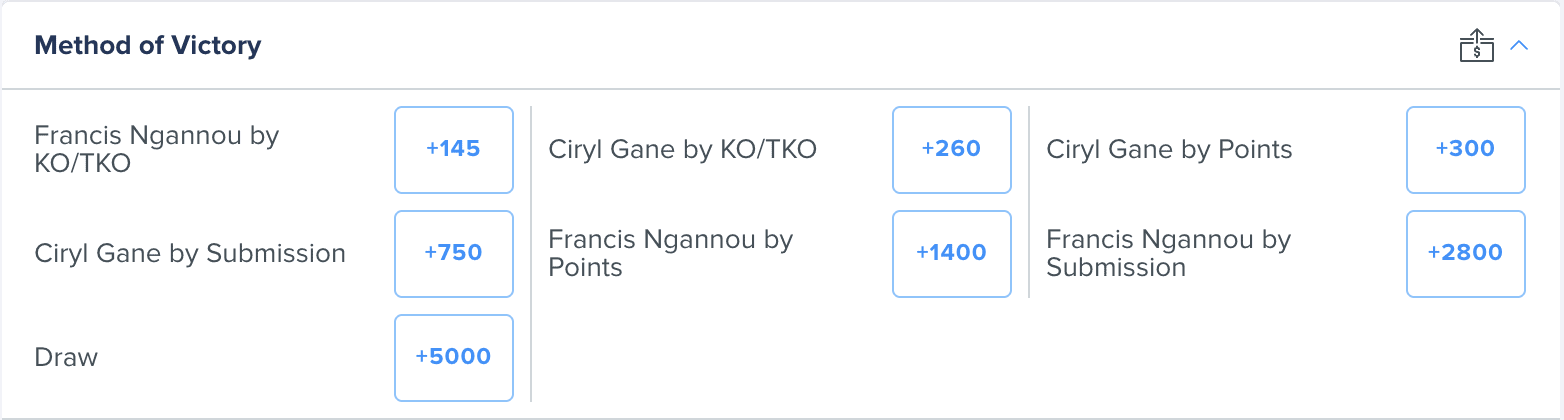Click the Method of Victory heading
Viewport: 1564px width, 420px height.
click(148, 45)
